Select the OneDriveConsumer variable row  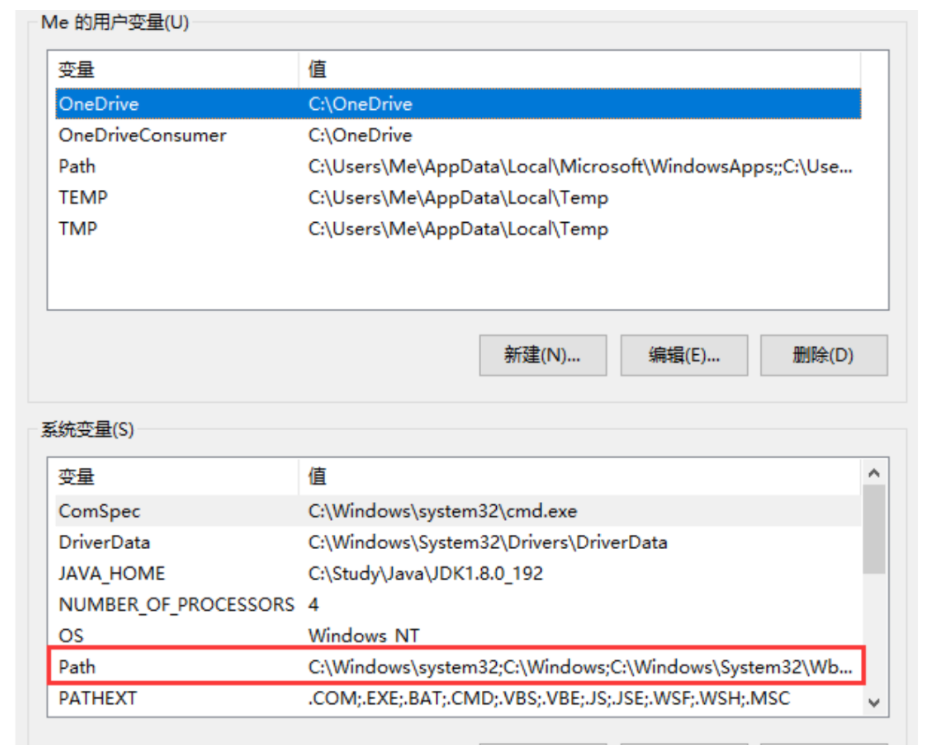[x=458, y=135]
